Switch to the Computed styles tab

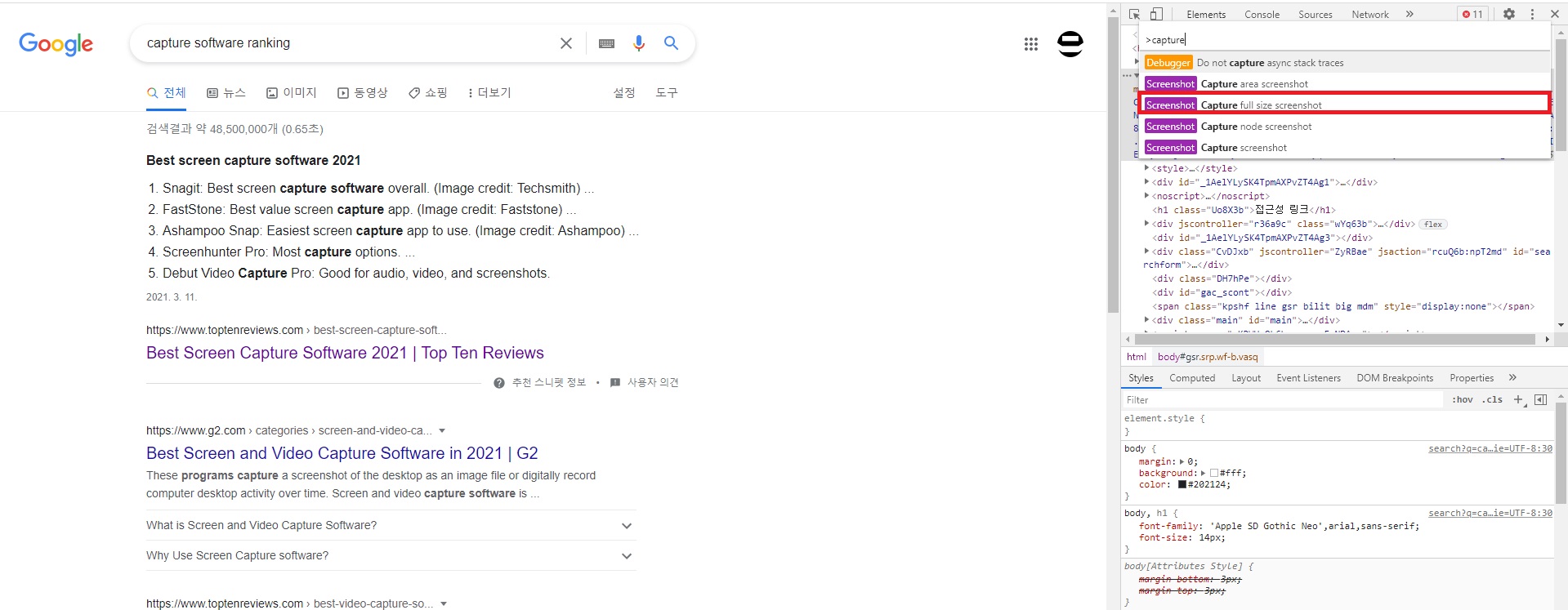click(x=1192, y=378)
